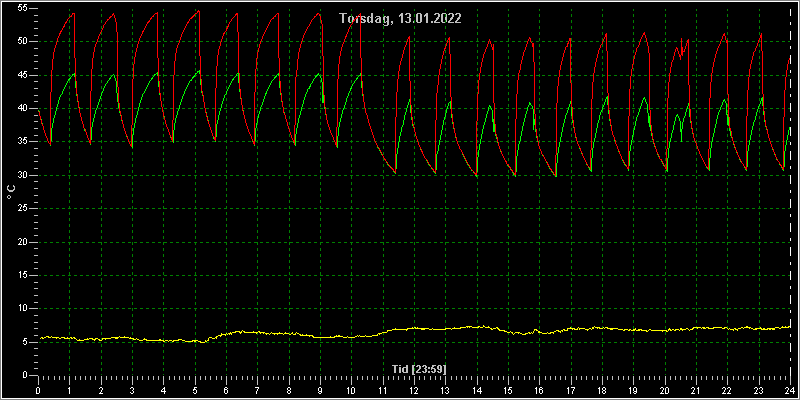Image resolution: width=800 pixels, height=400 pixels.
Task: Click the date title Torsdag, 13.01.2022
Action: (401, 19)
